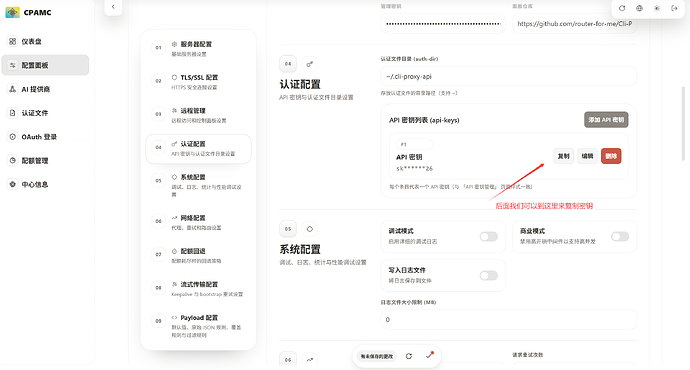Edit the API key with 编辑 button
This screenshot has width=690, height=370.
click(x=587, y=156)
